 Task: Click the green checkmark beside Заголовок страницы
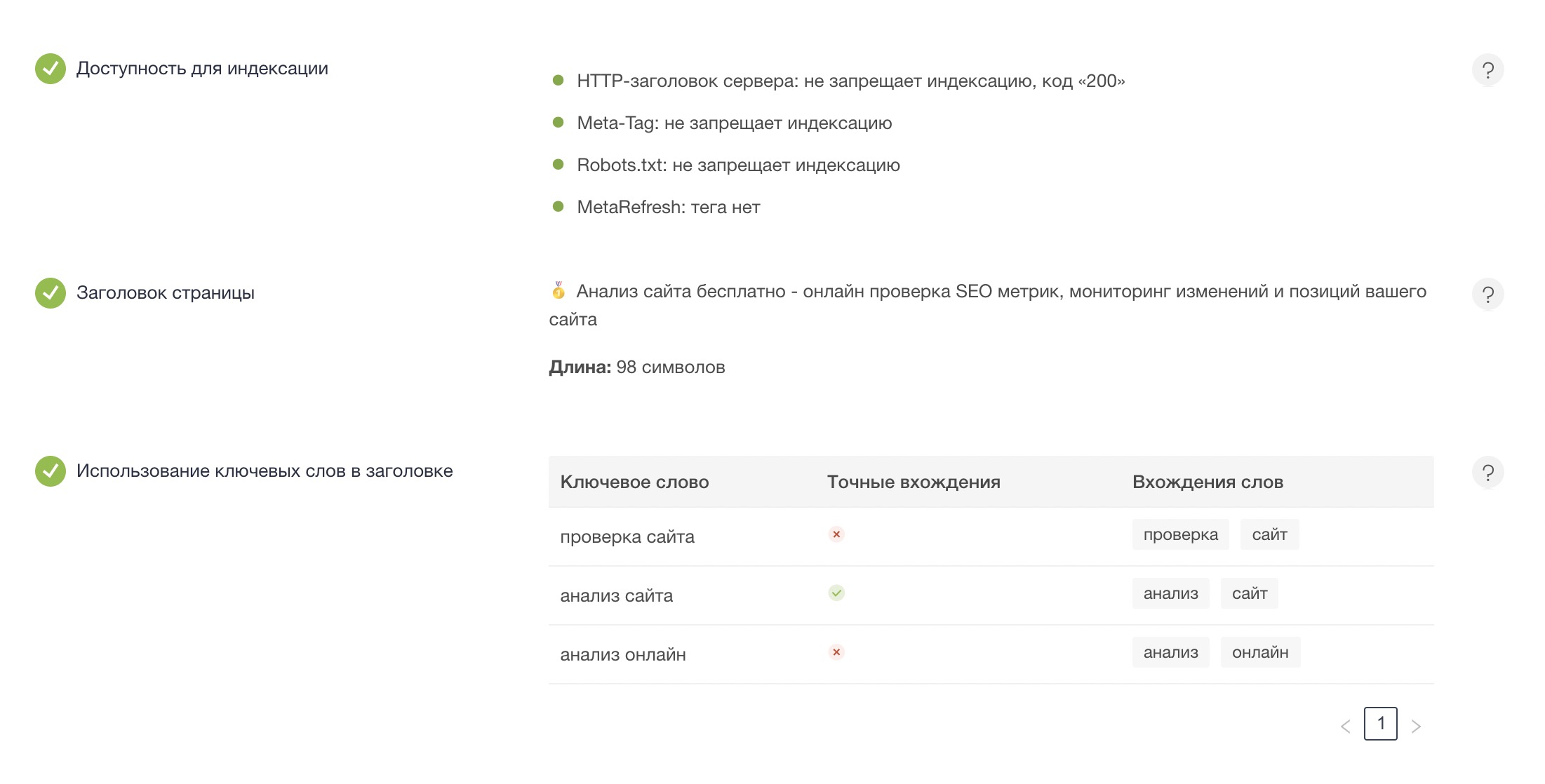(x=50, y=294)
